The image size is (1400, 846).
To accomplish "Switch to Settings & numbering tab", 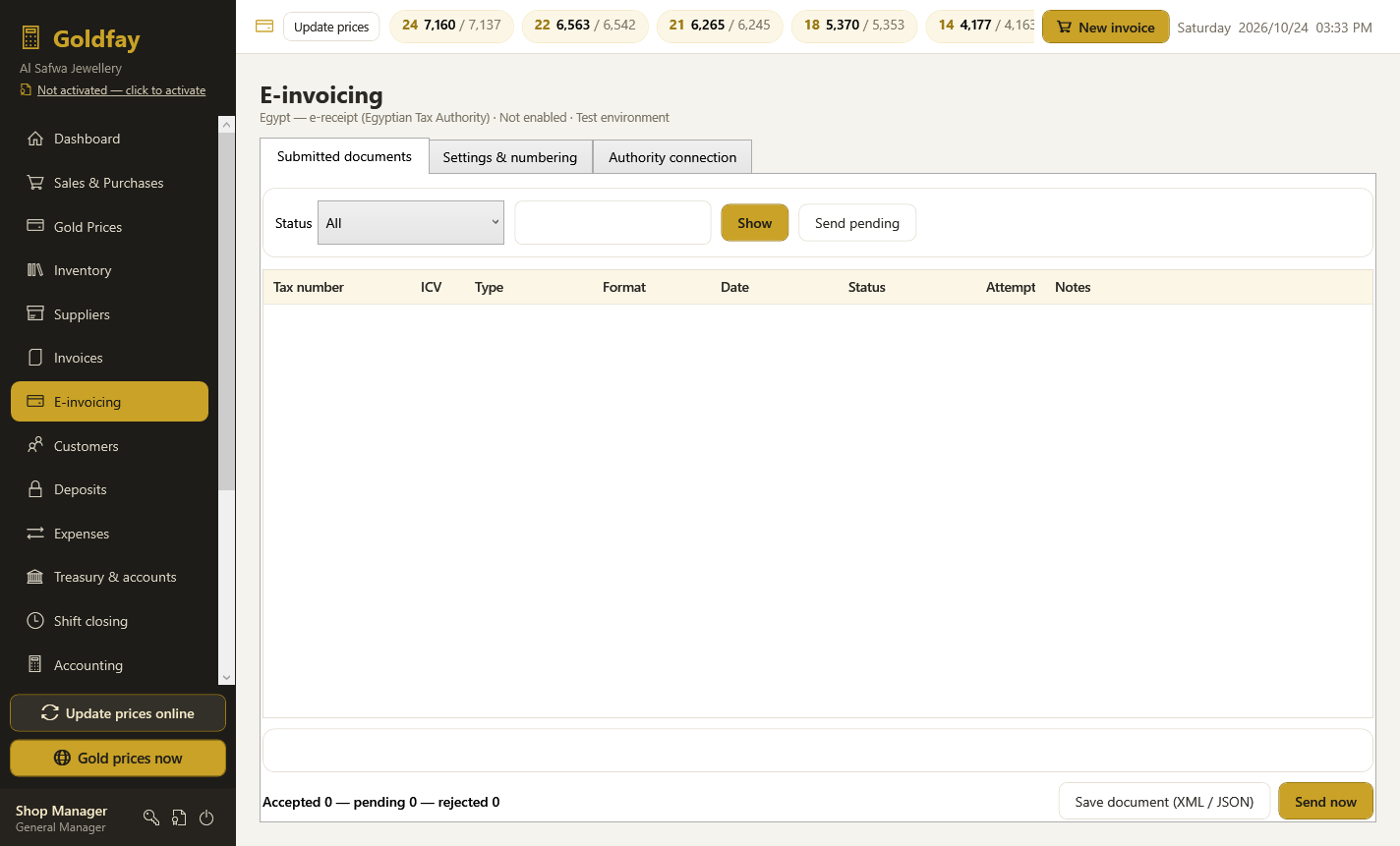I will [510, 157].
